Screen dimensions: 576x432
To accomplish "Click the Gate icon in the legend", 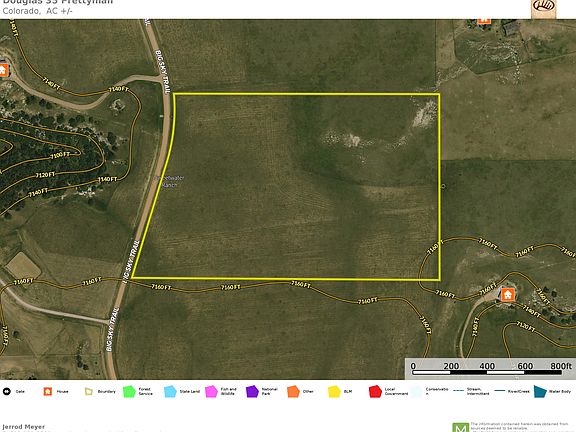I will click(7, 392).
